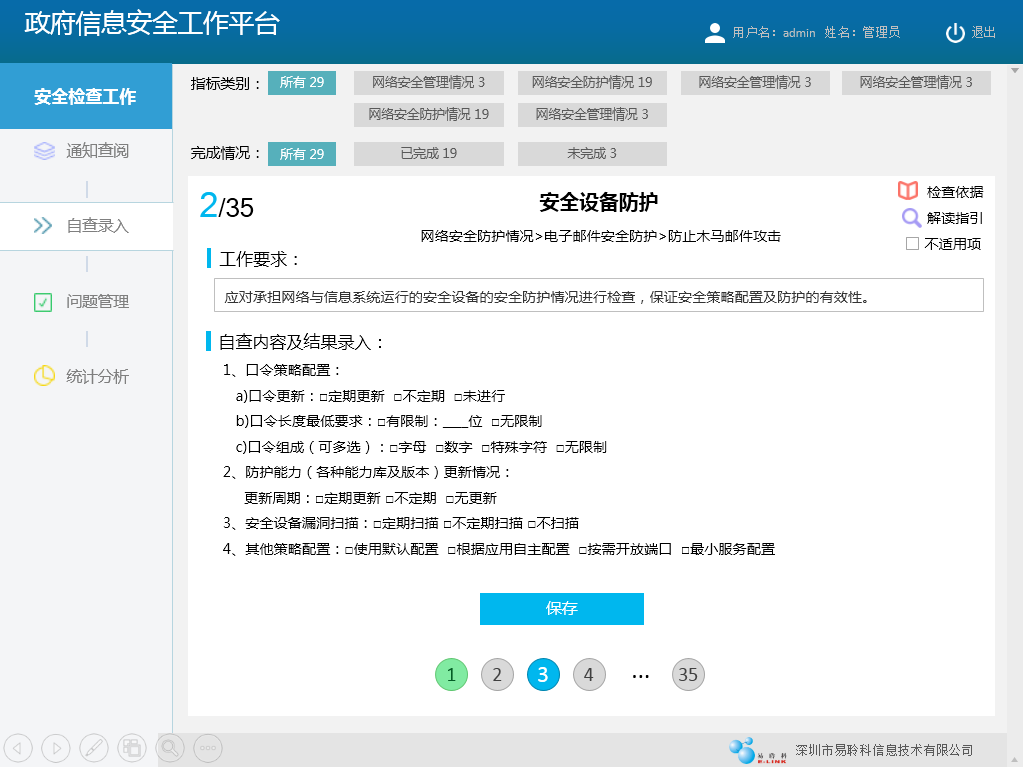1023x767 pixels.
Task: Click the previous arrow icon in bottom toolbar
Action: [19, 747]
